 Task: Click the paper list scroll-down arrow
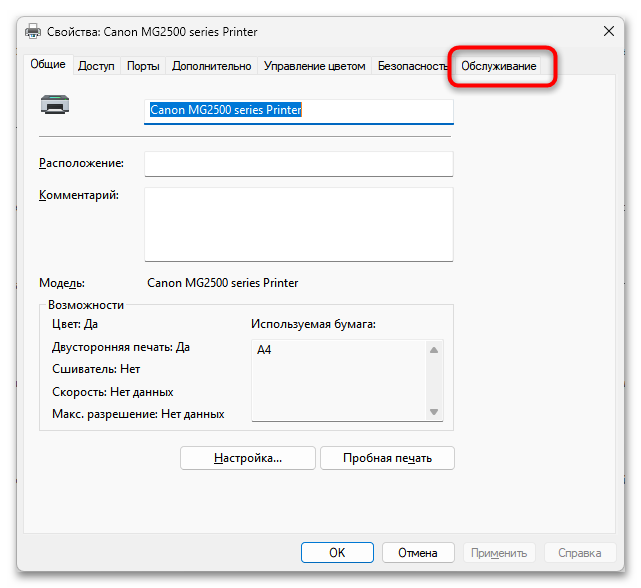(434, 412)
